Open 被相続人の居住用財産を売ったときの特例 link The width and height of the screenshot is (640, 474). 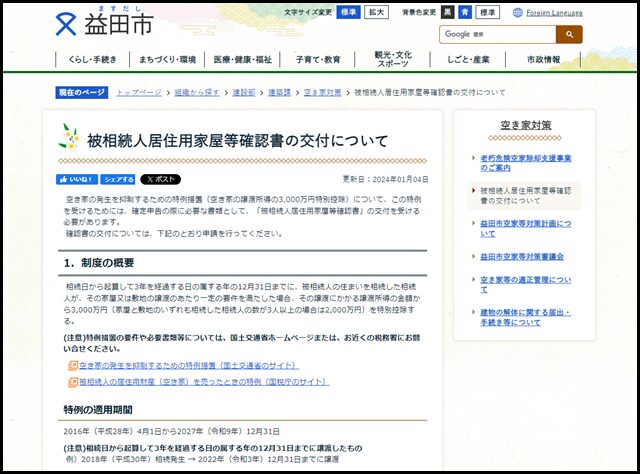204,382
